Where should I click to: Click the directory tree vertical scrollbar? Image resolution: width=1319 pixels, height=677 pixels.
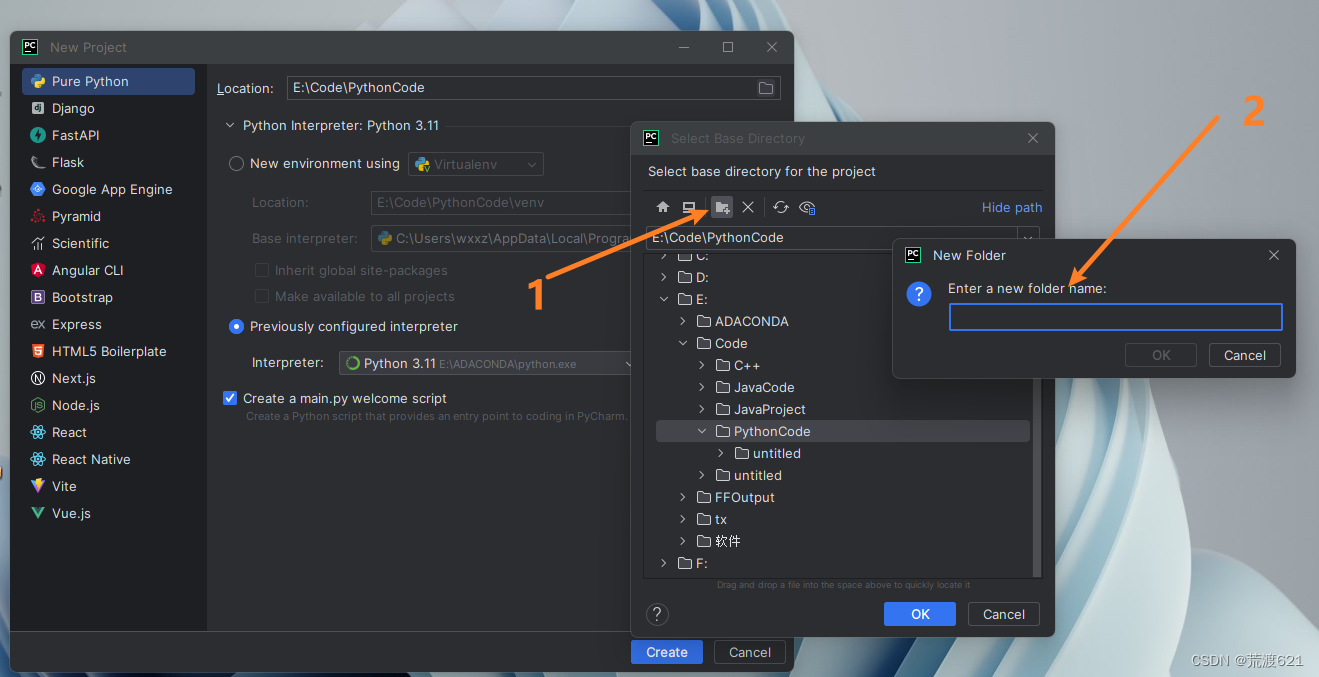pyautogui.click(x=1036, y=414)
